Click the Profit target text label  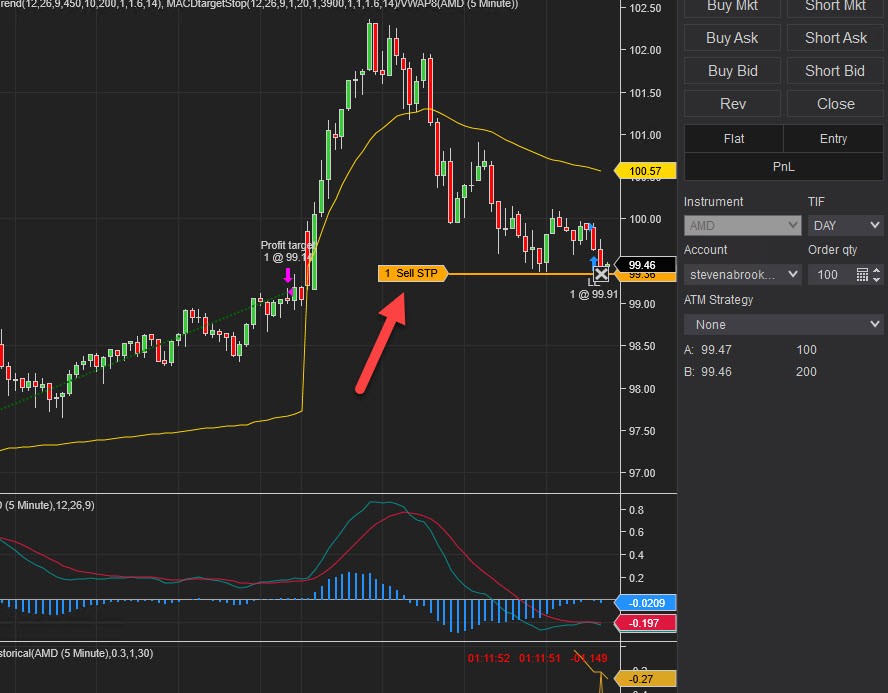pyautogui.click(x=287, y=245)
